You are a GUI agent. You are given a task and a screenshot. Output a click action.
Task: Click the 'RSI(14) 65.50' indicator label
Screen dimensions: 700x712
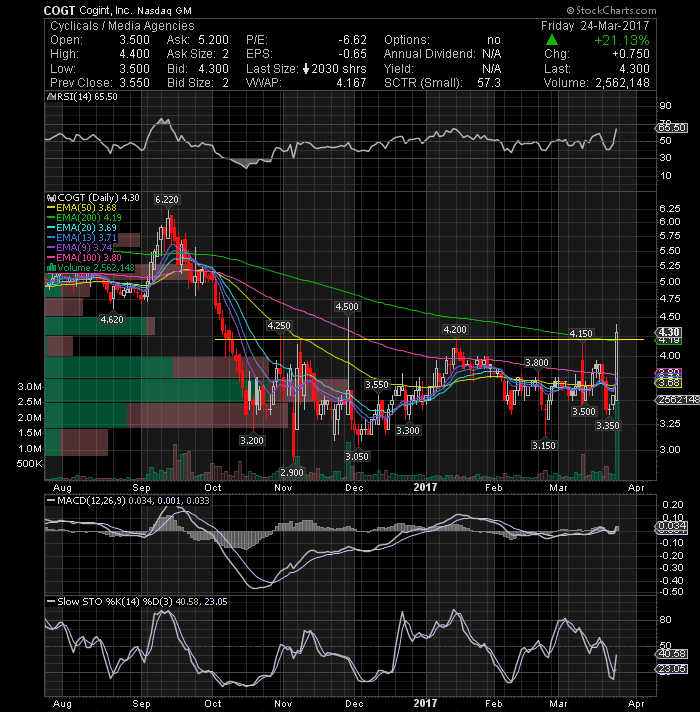(86, 97)
